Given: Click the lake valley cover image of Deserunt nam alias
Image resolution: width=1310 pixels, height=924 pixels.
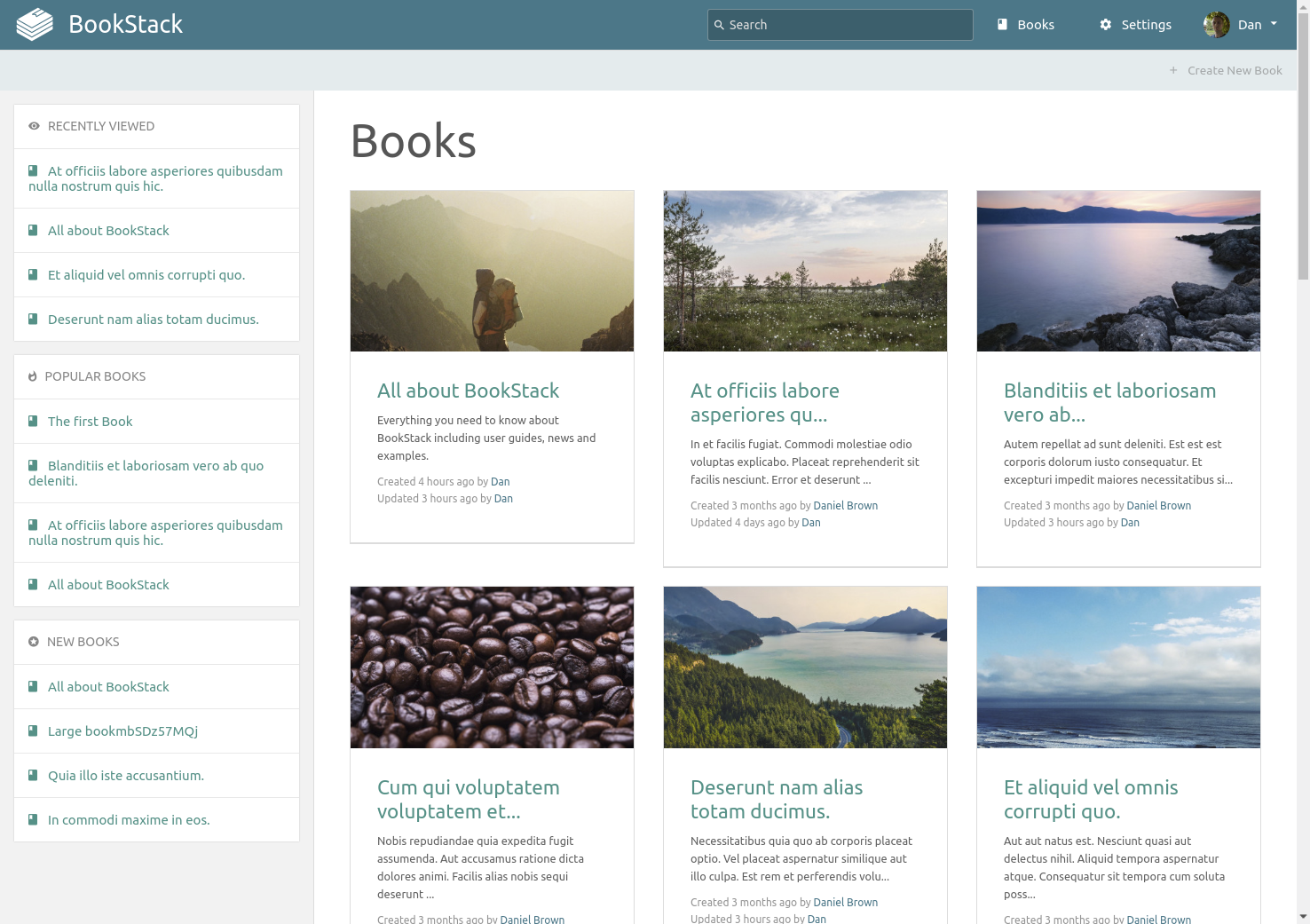Looking at the screenshot, I should pos(805,667).
